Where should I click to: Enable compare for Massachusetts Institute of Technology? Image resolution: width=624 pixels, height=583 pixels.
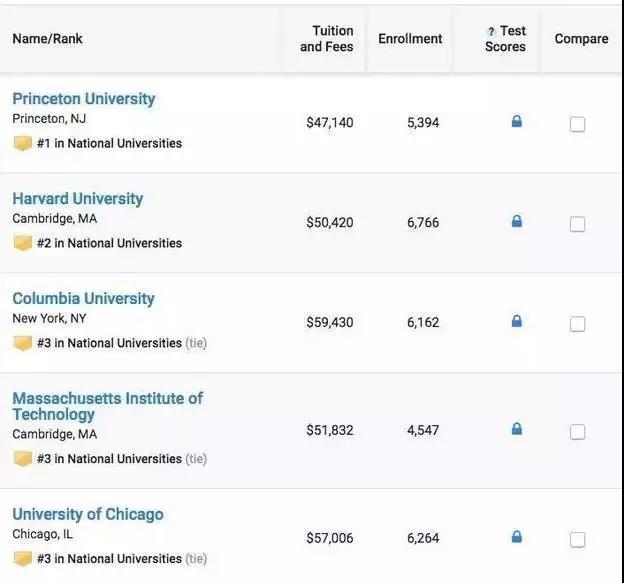577,431
